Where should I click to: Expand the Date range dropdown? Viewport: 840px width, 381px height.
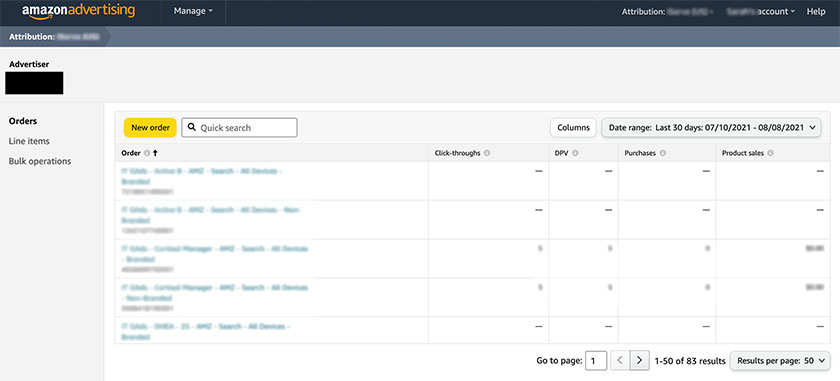[711, 128]
